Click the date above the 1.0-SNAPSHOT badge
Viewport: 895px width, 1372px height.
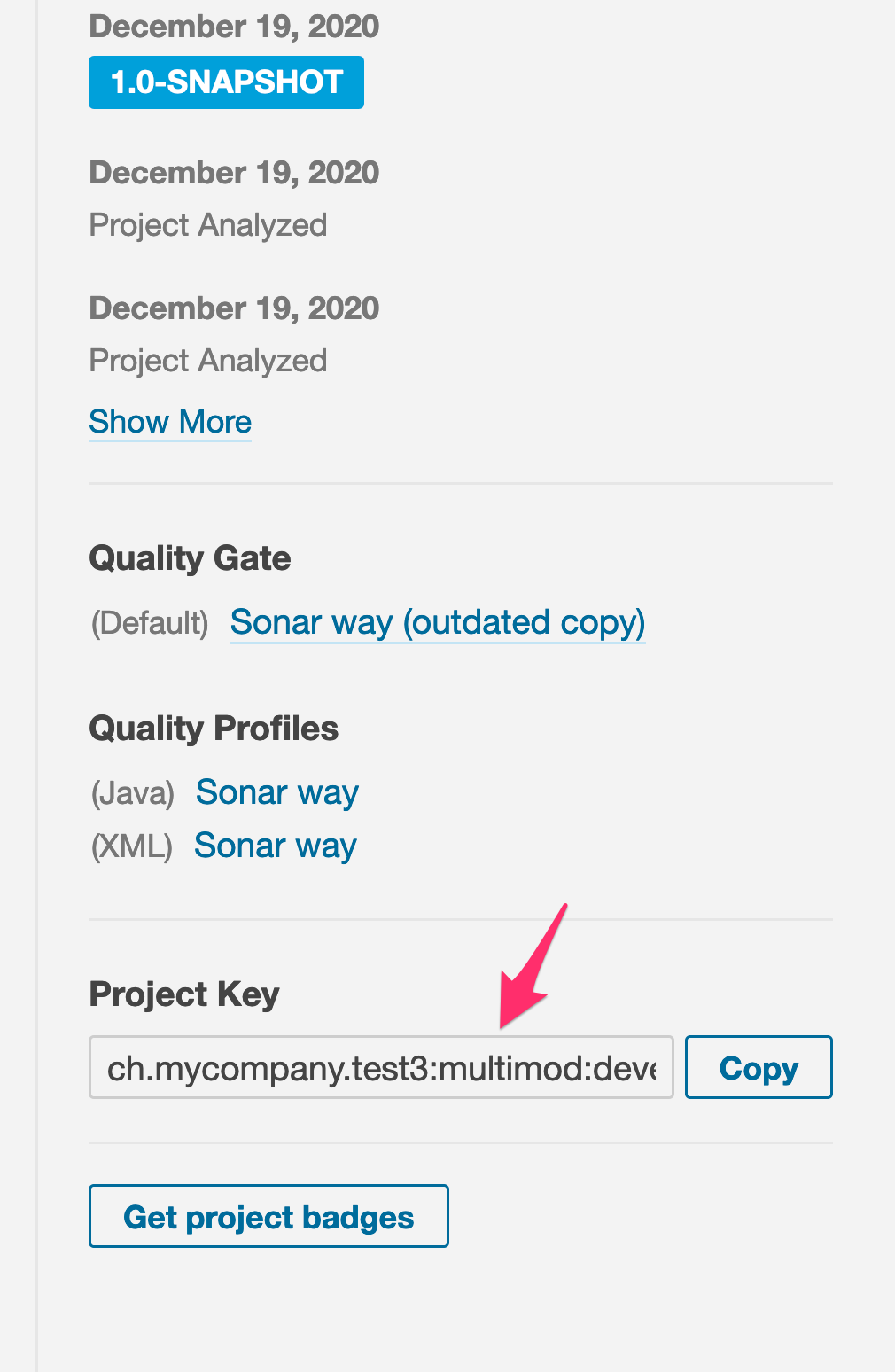coord(234,27)
